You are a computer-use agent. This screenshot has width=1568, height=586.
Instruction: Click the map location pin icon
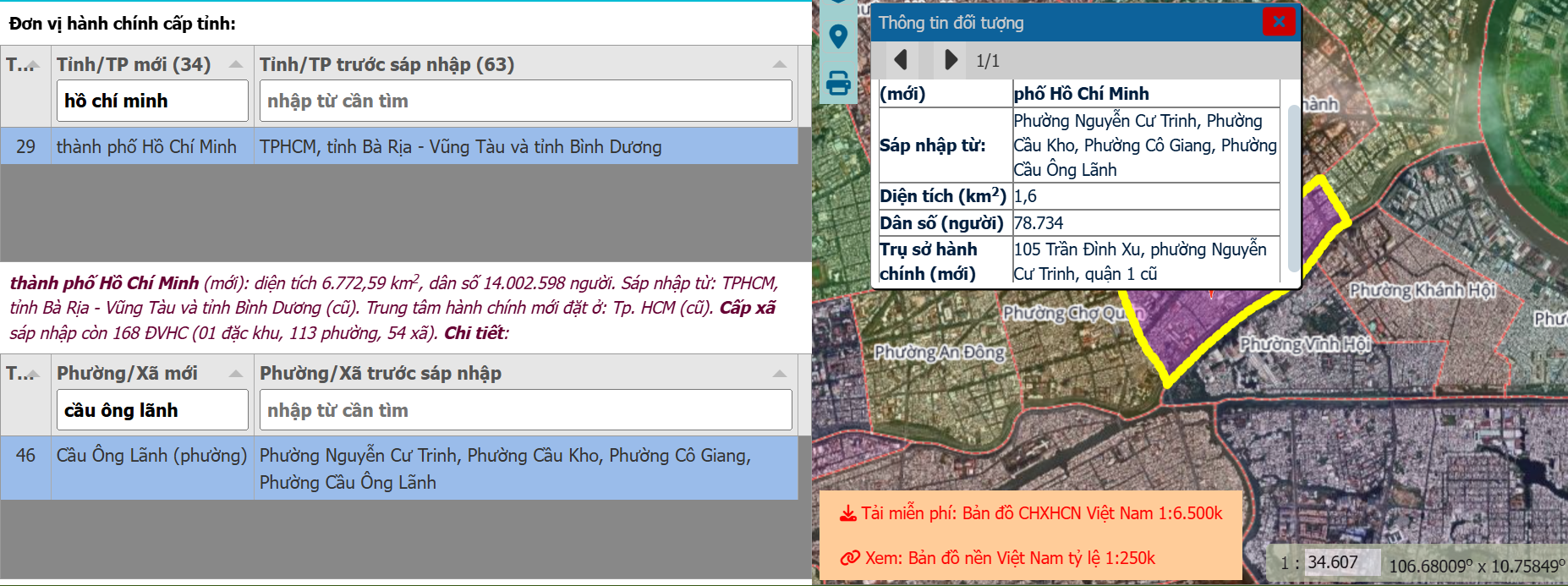point(838,36)
